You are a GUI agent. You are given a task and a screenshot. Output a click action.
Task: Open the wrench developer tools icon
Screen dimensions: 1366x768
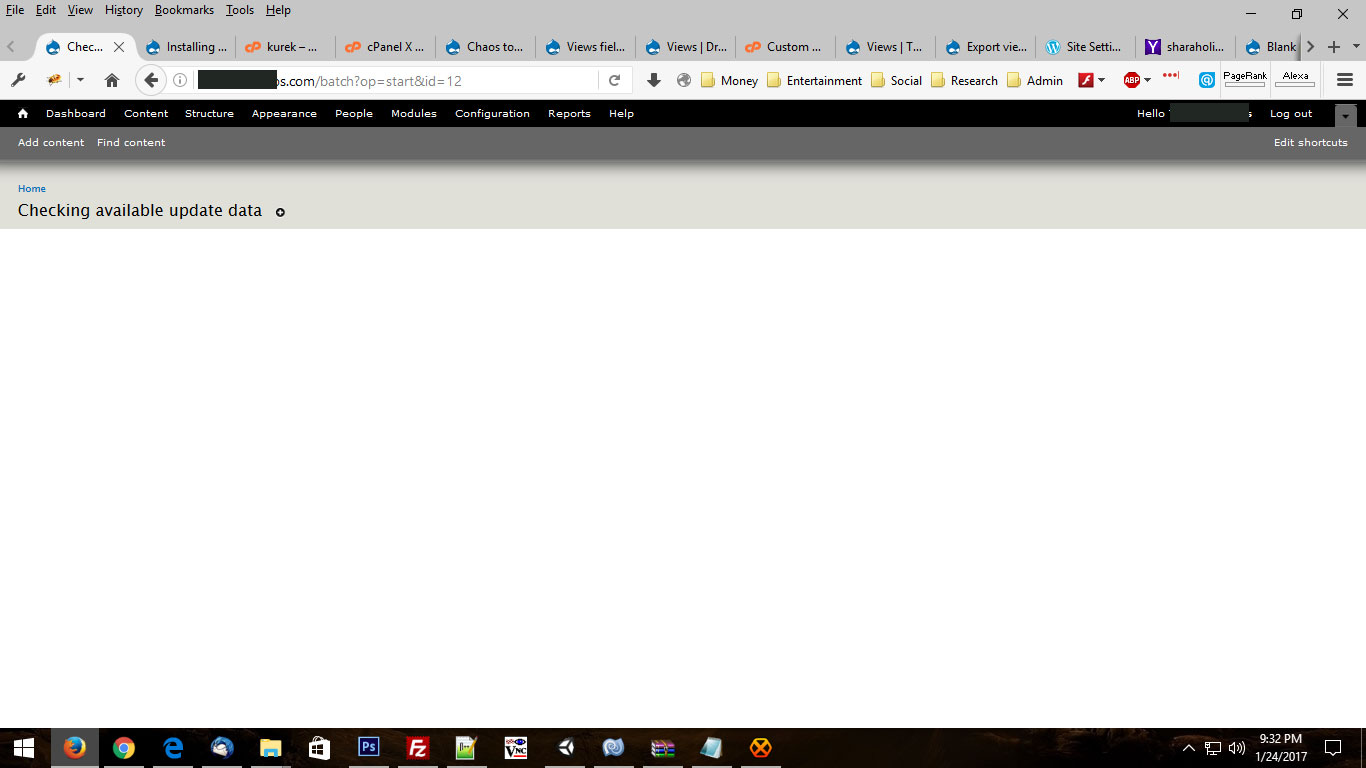18,80
